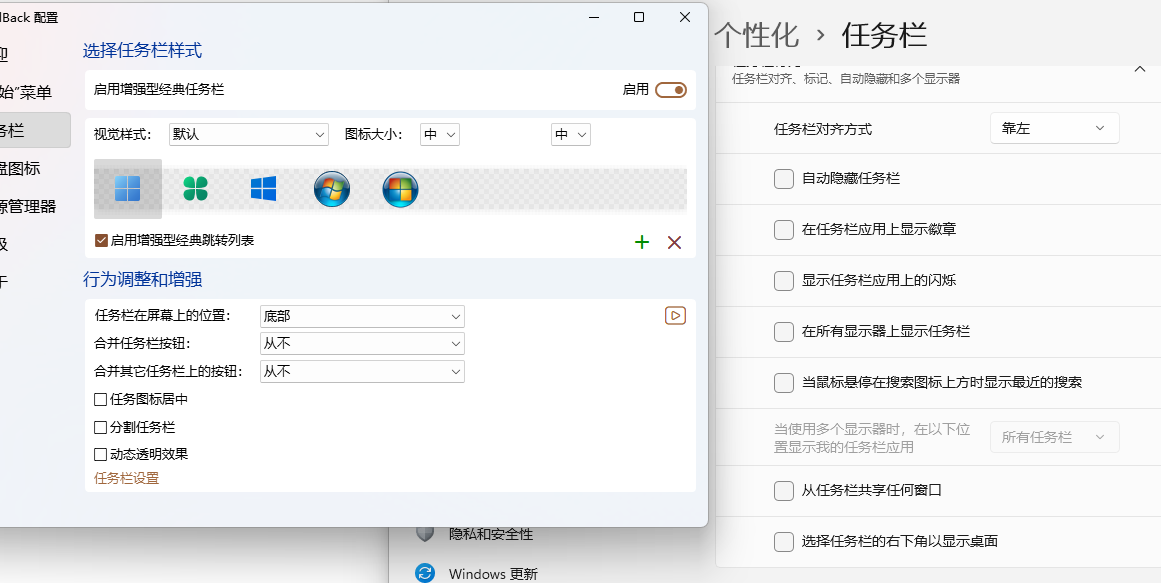The height and width of the screenshot is (583, 1161).
Task: Click the 个性化 breadcrumb link
Action: click(x=757, y=35)
